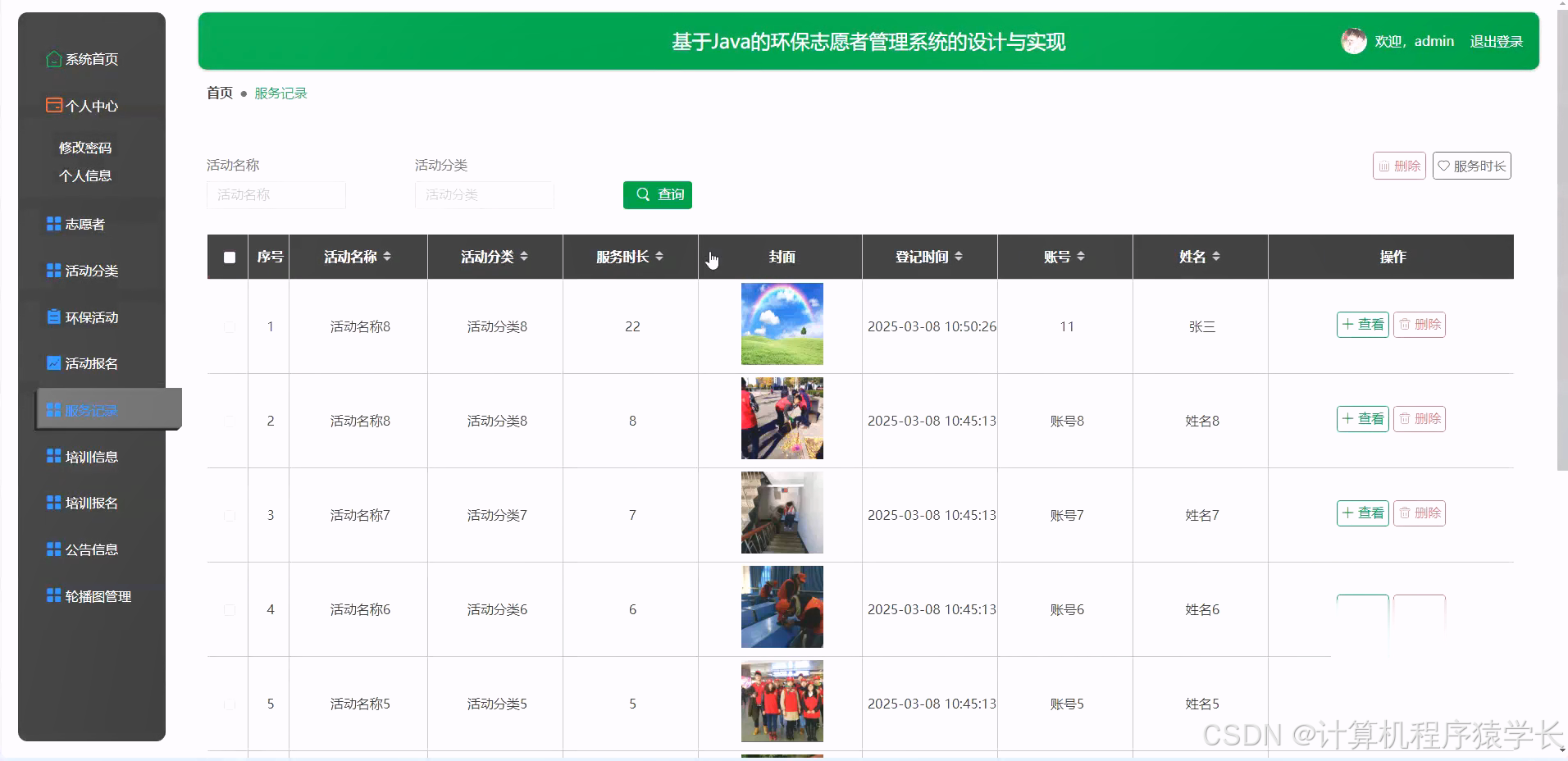This screenshot has width=1568, height=761.
Task: View the rainbow cover image of row 1
Action: [781, 324]
